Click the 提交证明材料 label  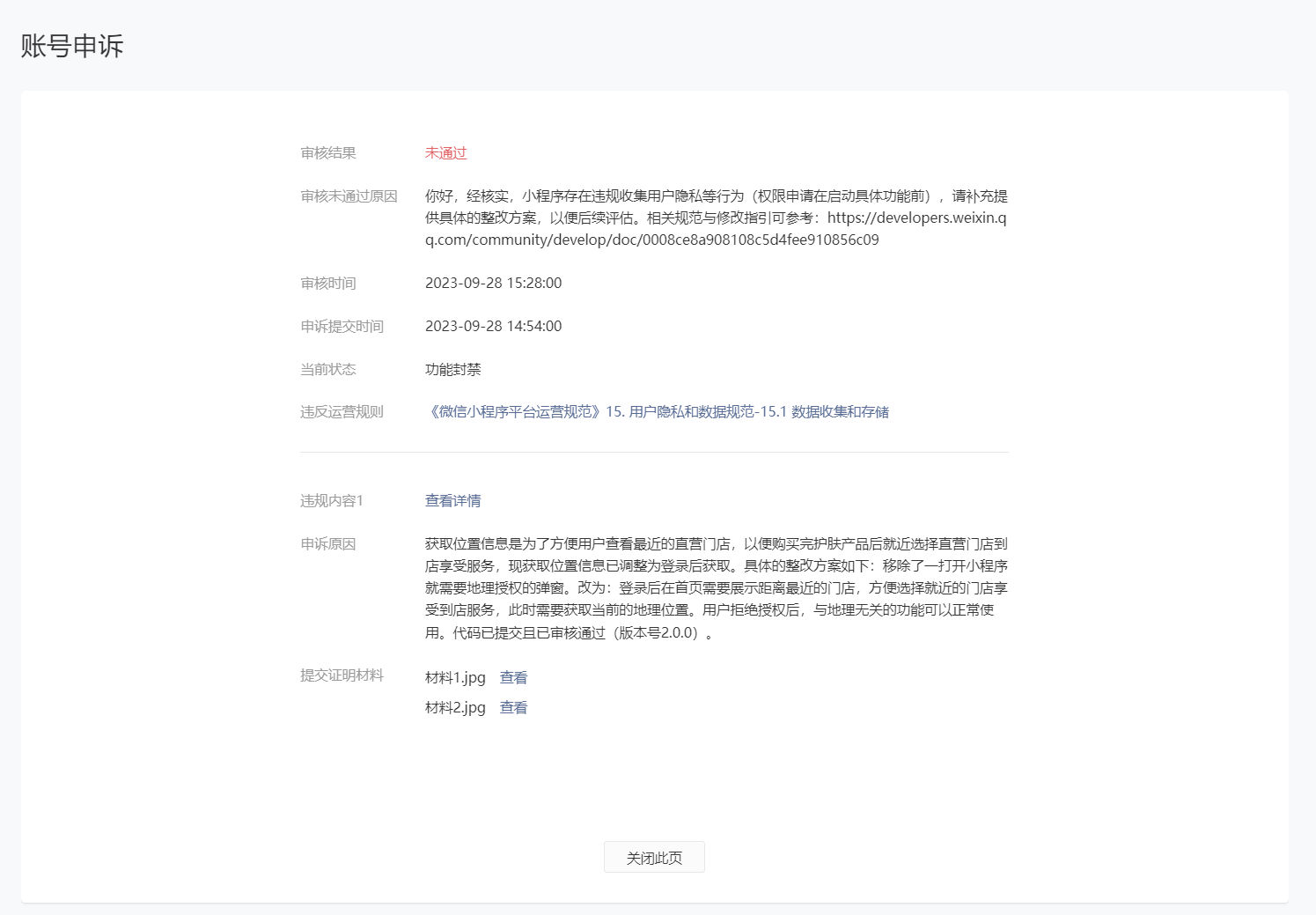[342, 675]
